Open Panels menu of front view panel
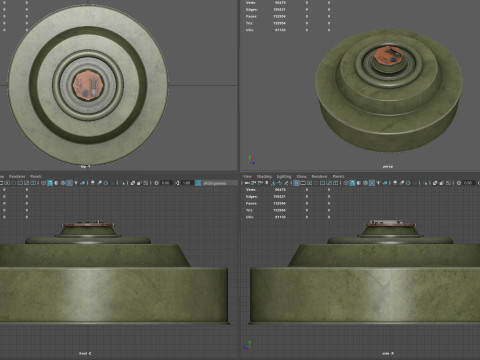The image size is (480, 360). (x=36, y=176)
